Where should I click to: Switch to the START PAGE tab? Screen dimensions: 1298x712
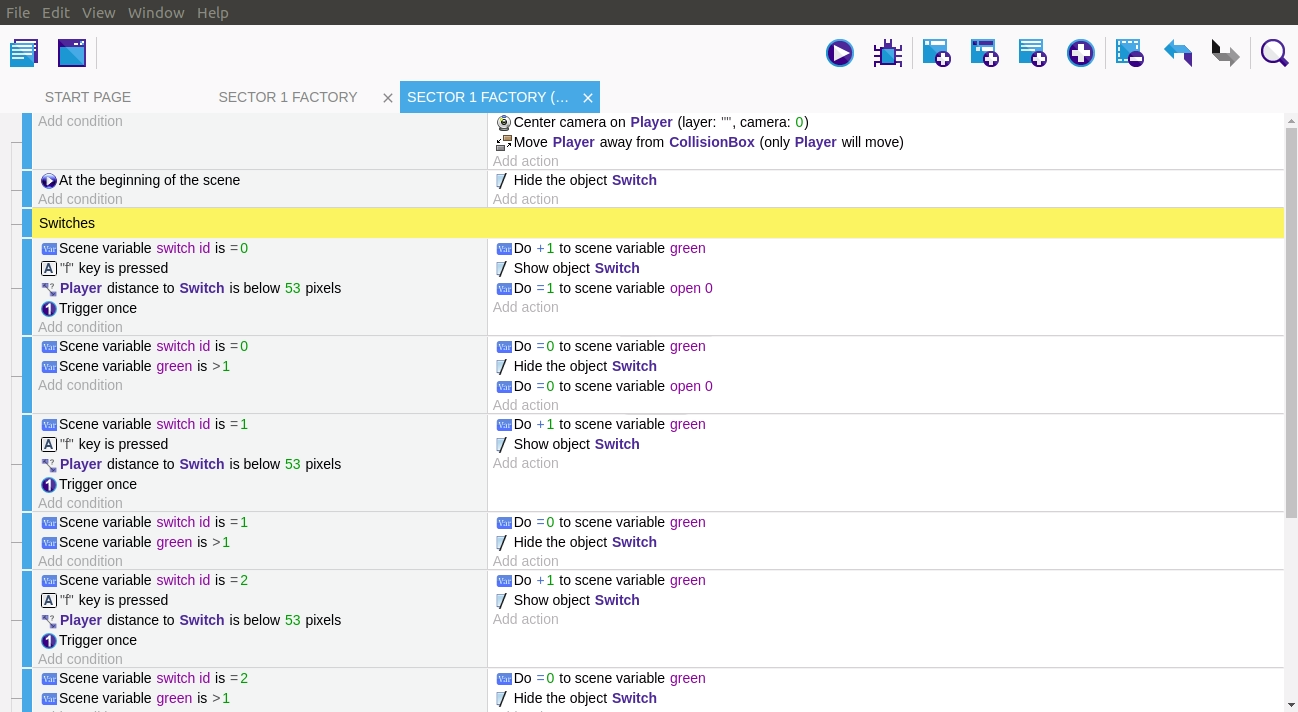pyautogui.click(x=88, y=97)
